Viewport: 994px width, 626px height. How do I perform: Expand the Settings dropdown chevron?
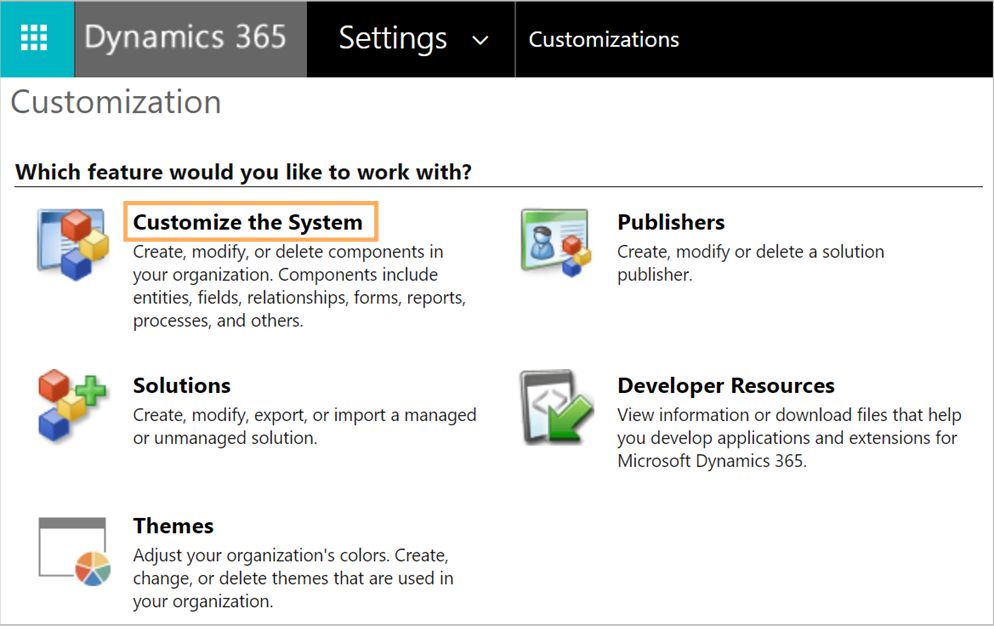481,41
